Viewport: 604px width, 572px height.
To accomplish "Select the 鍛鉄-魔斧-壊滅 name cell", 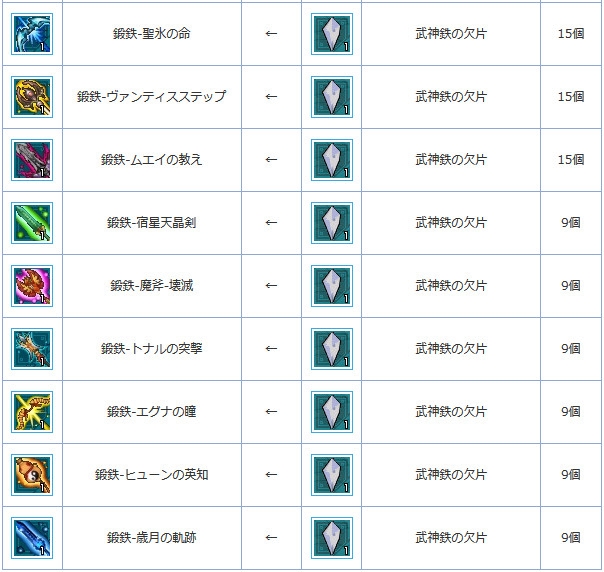I will tap(152, 286).
